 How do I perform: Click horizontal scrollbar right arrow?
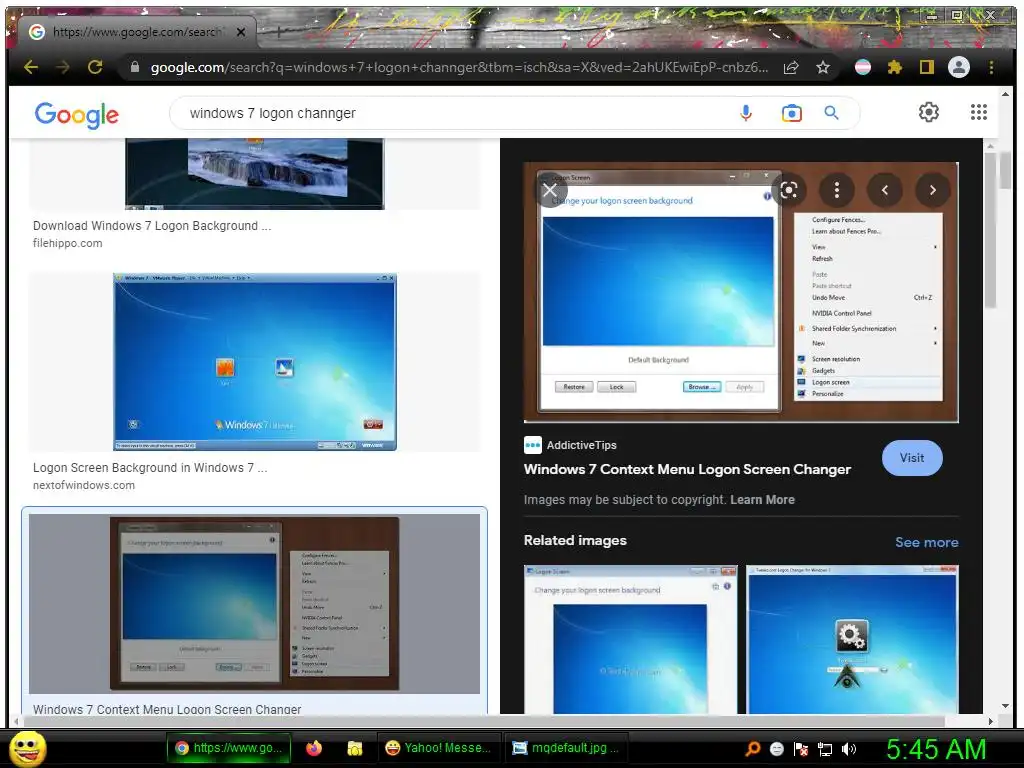[991, 721]
